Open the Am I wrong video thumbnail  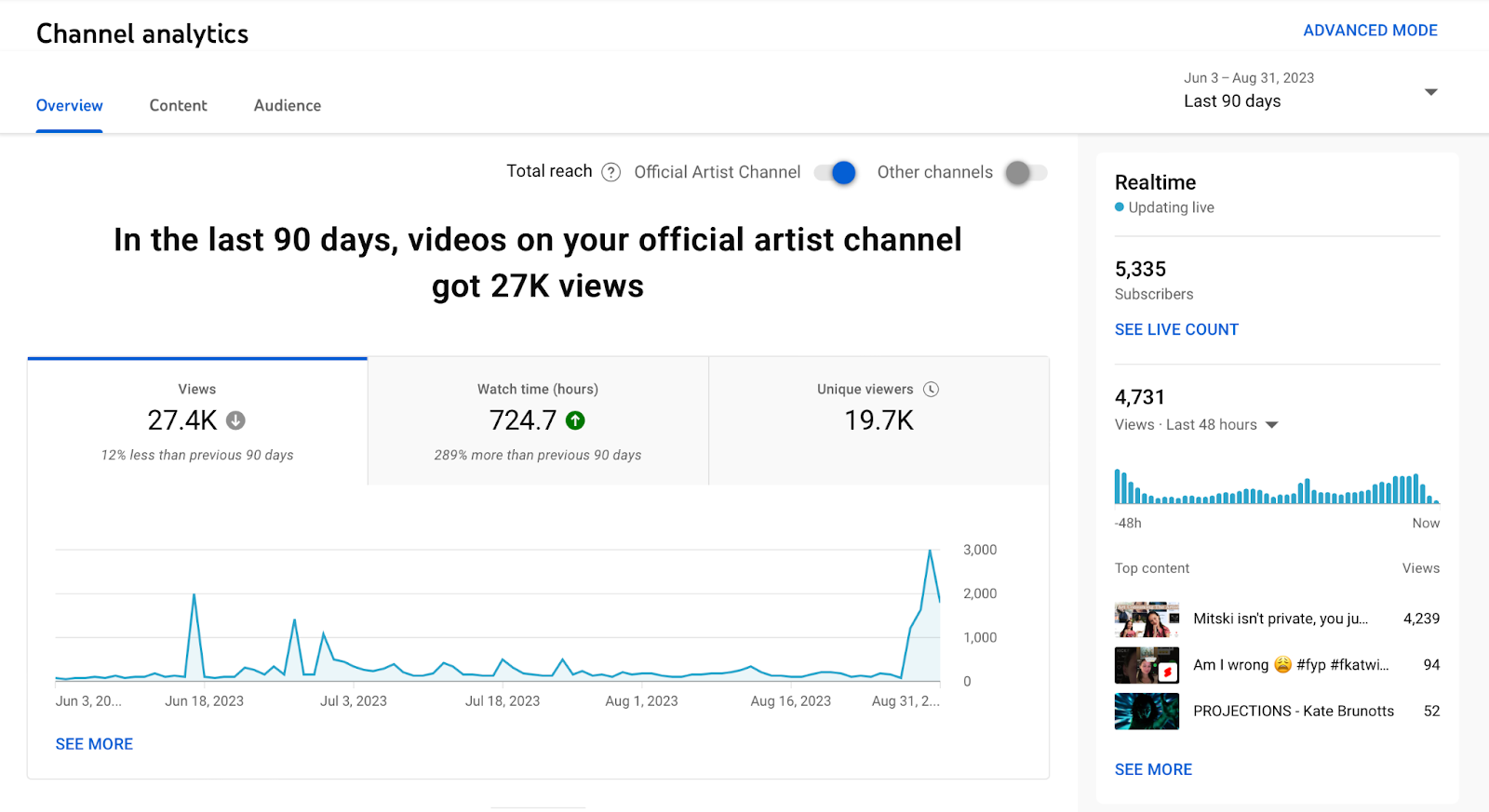click(1147, 665)
